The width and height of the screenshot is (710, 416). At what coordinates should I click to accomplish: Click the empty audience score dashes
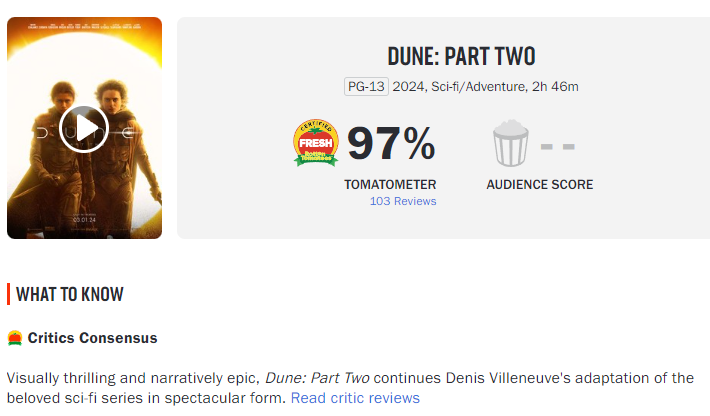tap(558, 147)
